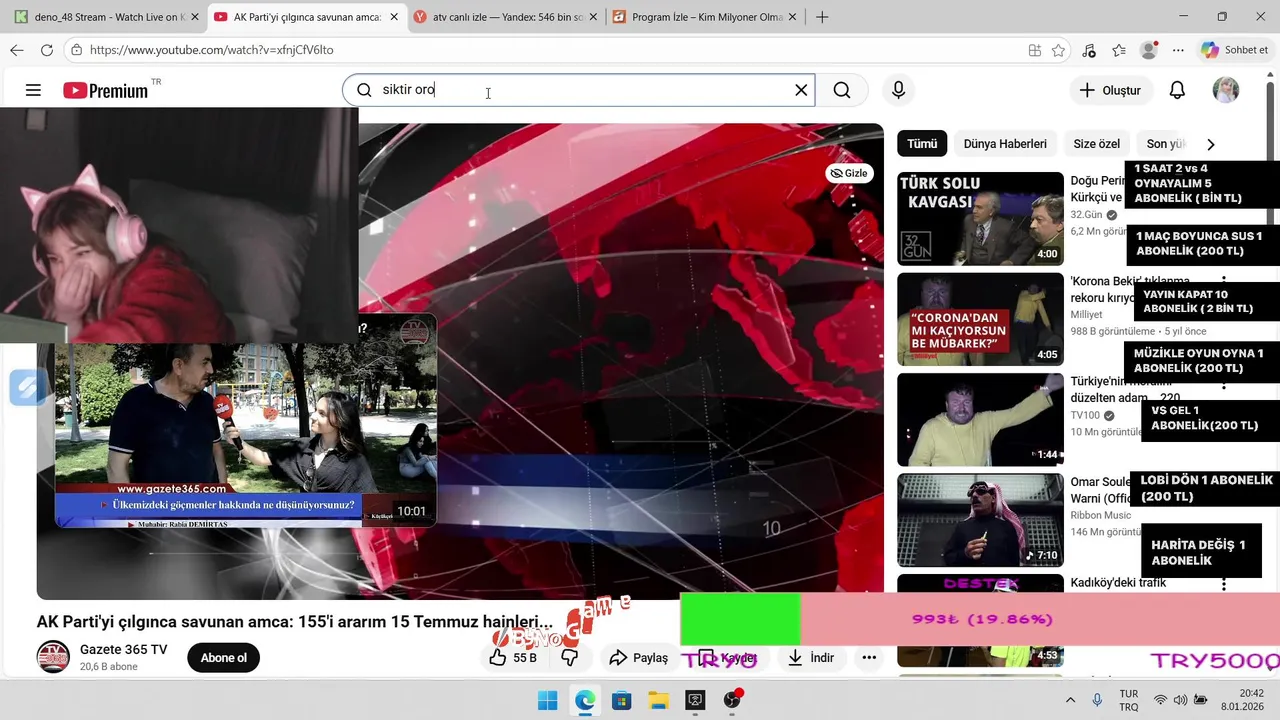Select the Tümü filter chip
This screenshot has width=1280, height=720.
[x=922, y=144]
